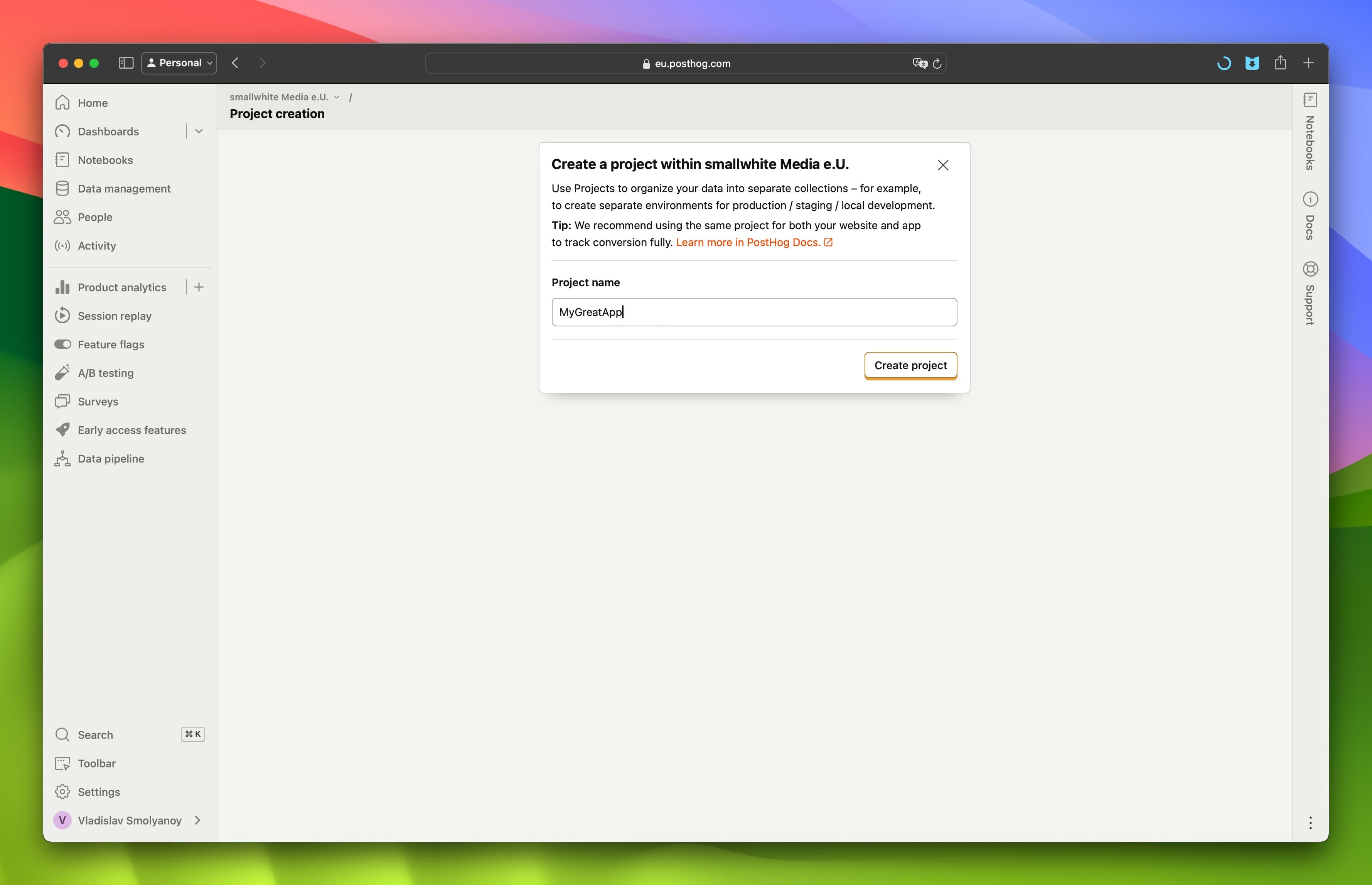1372x885 pixels.
Task: Expand smallwhite Media e.U. organization dropdown
Action: (285, 97)
